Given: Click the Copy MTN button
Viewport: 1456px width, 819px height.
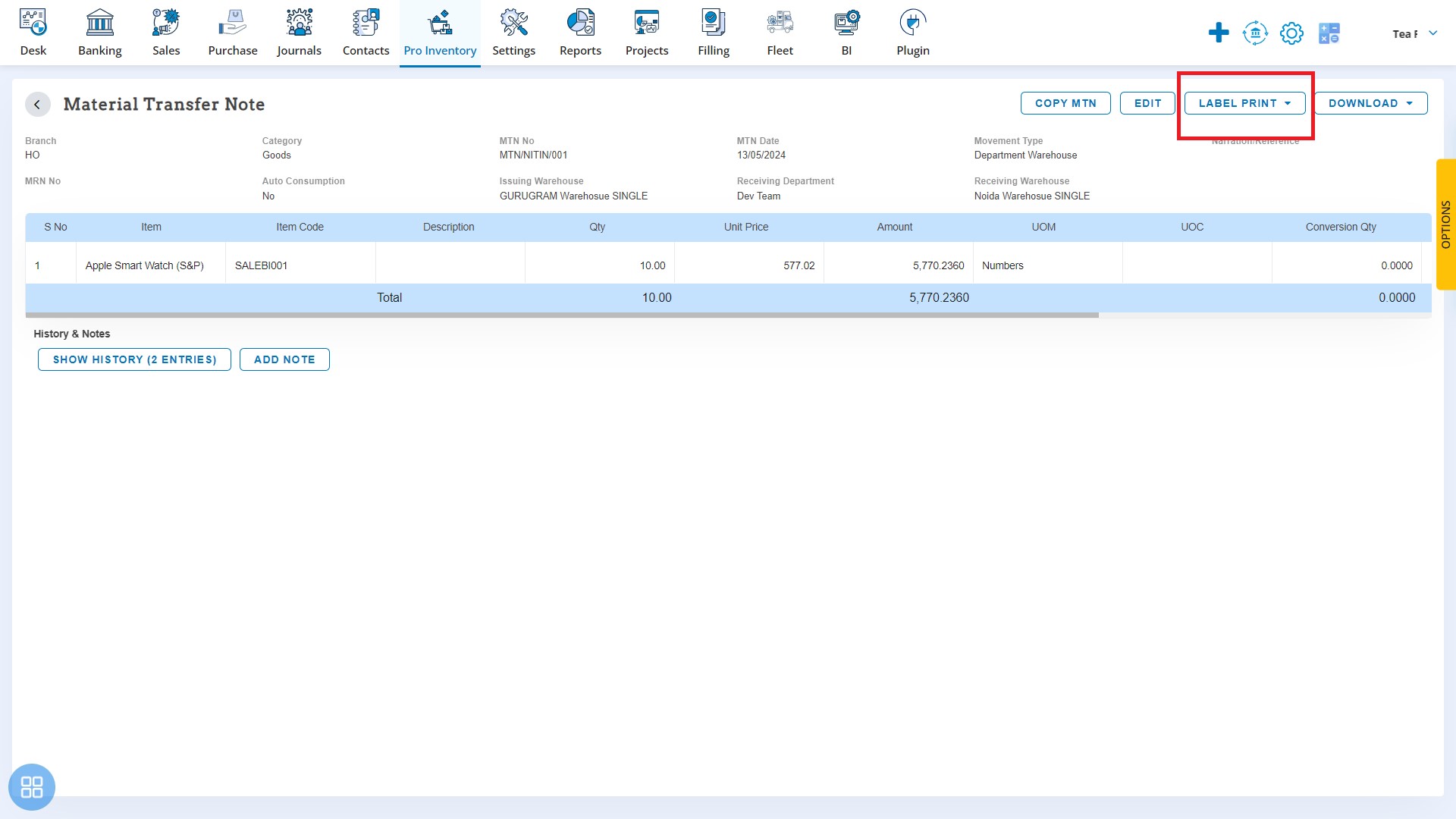Looking at the screenshot, I should pyautogui.click(x=1066, y=103).
